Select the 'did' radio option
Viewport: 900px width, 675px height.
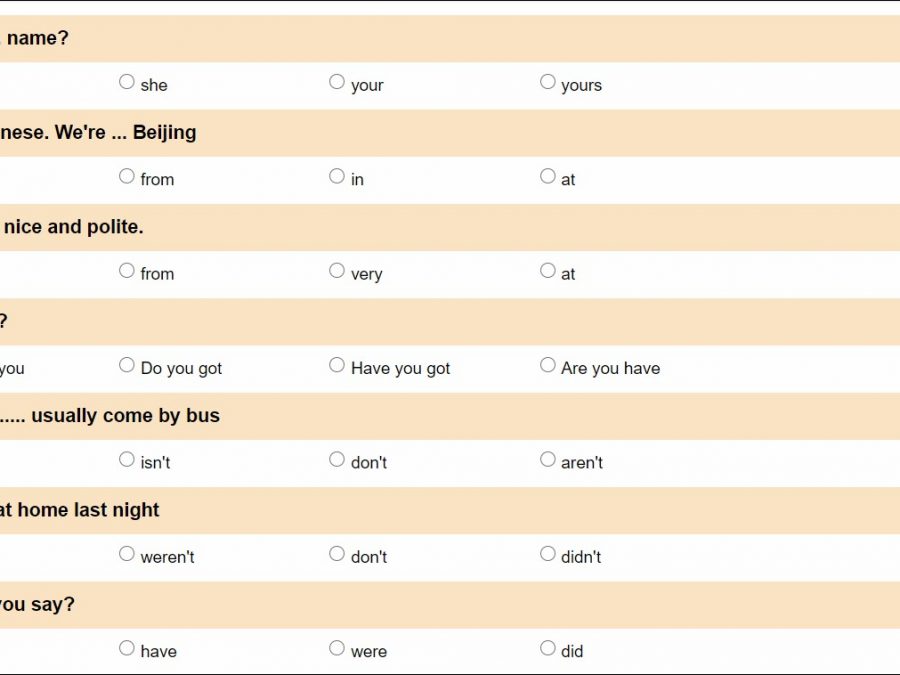[x=548, y=648]
